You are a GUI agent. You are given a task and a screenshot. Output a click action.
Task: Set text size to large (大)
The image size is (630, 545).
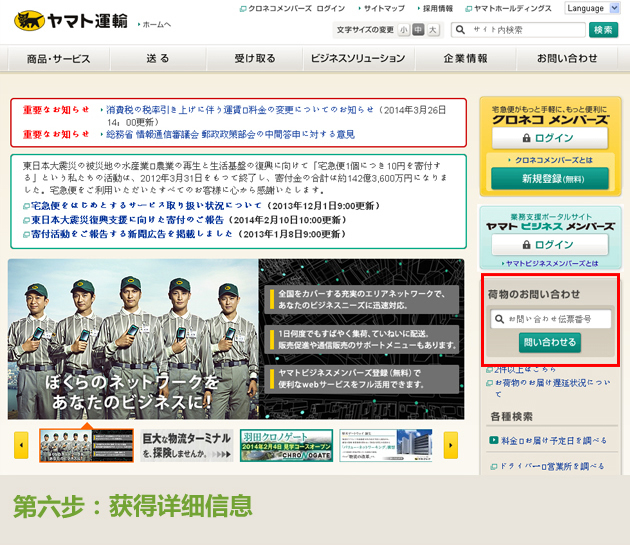[433, 31]
